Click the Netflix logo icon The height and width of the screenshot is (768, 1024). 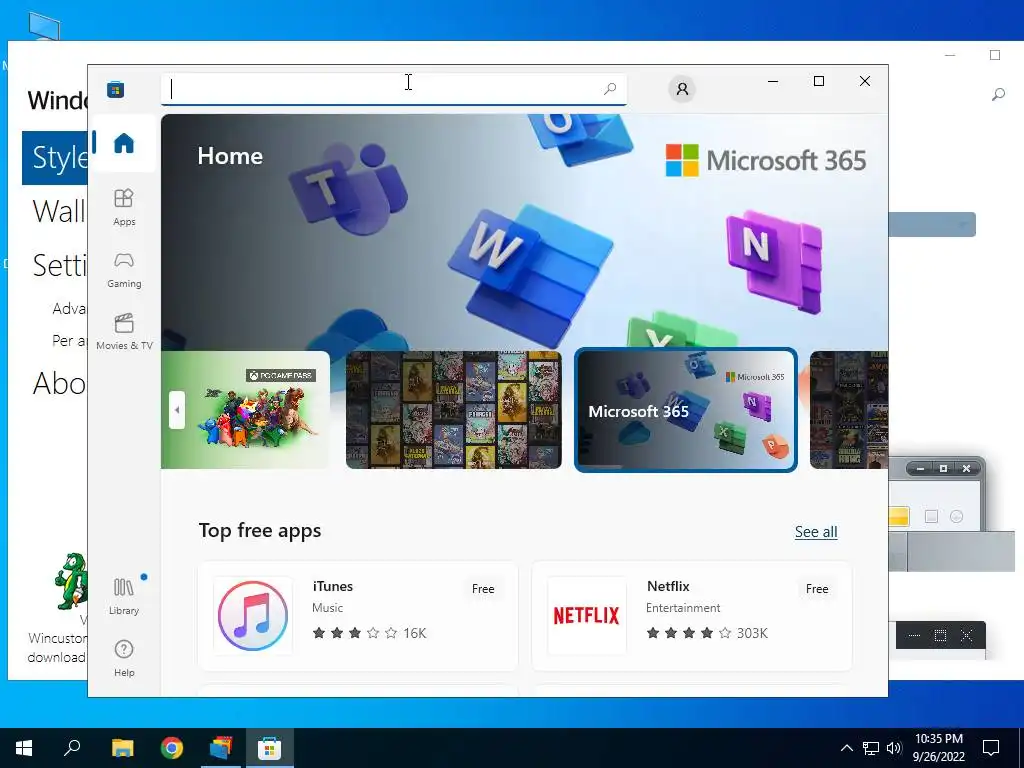586,616
